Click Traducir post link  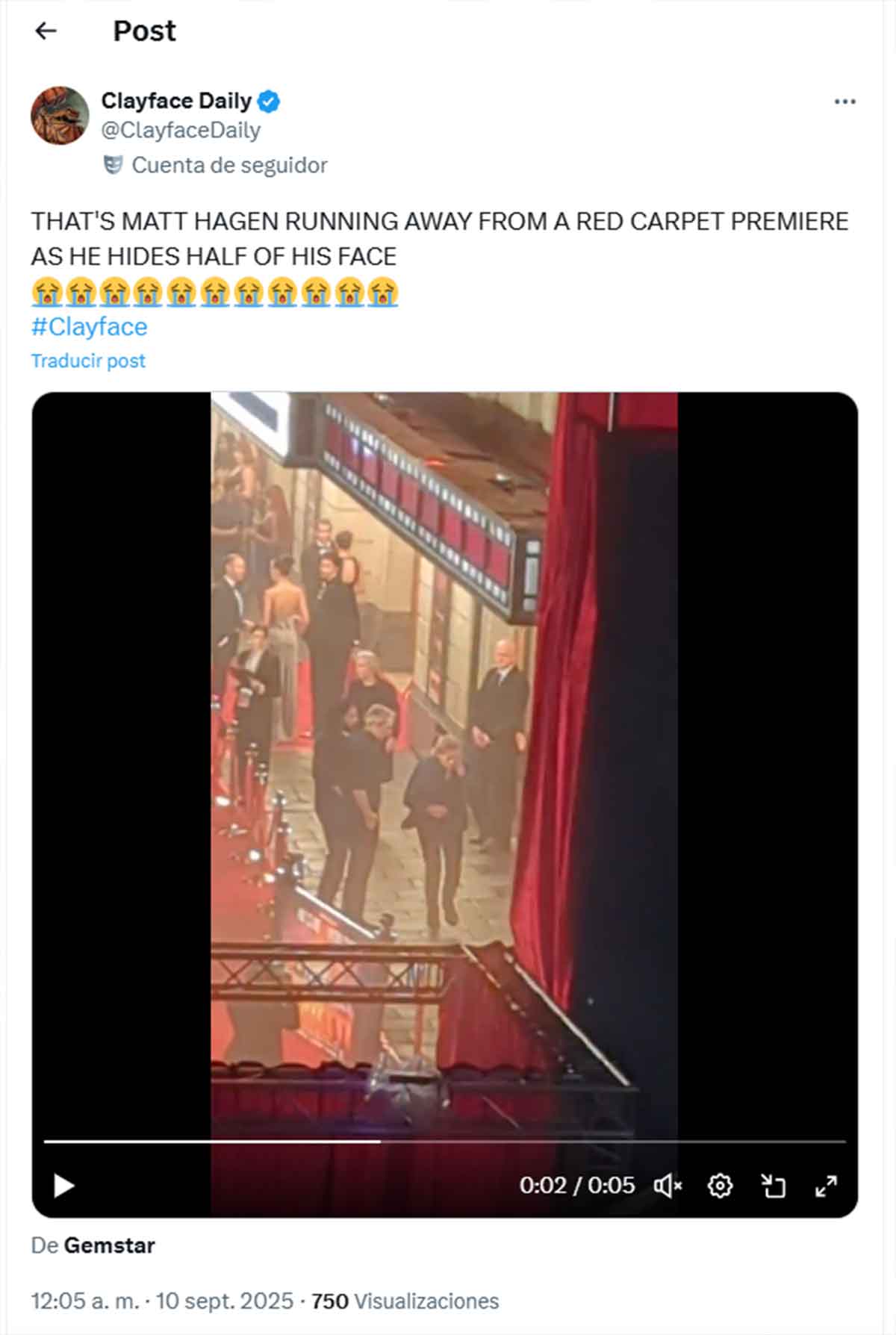tap(88, 361)
